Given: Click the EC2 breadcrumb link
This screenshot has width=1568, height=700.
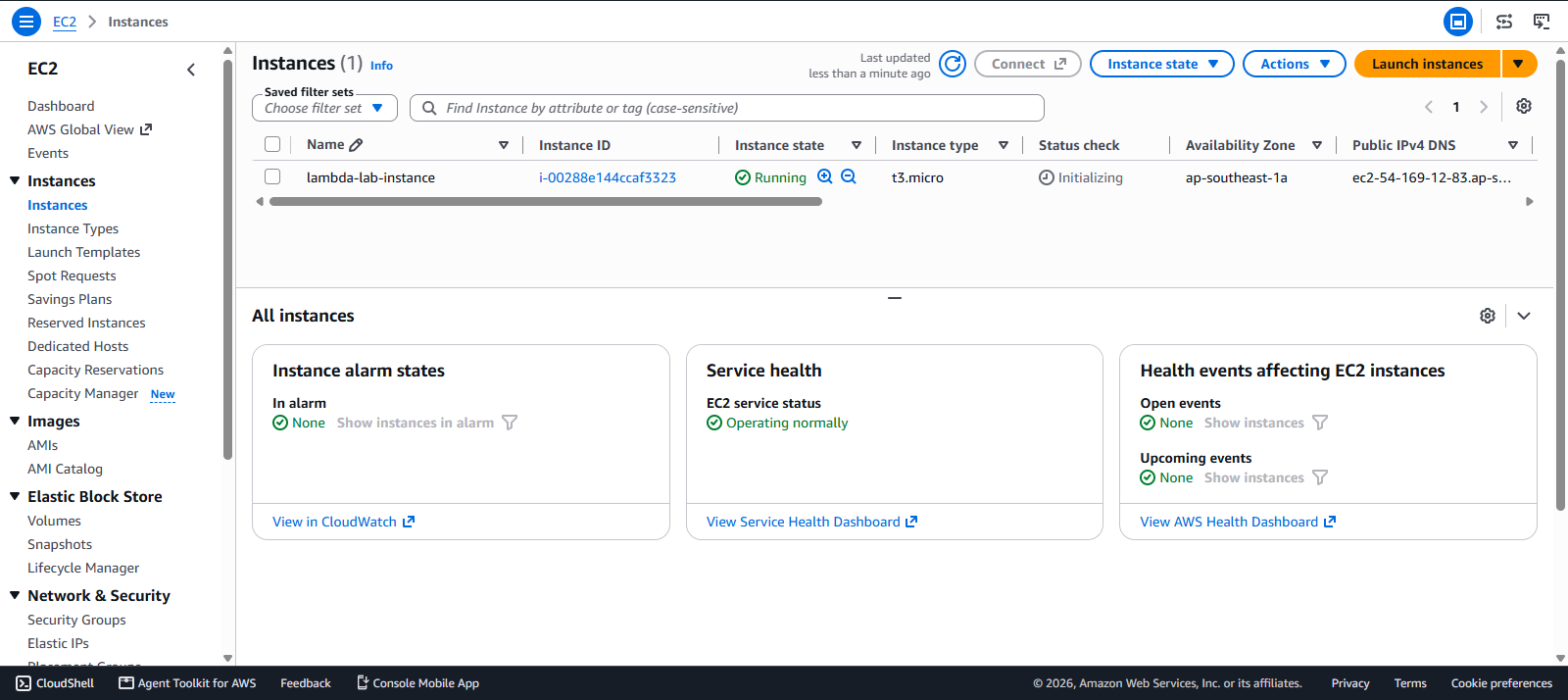Looking at the screenshot, I should tap(65, 22).
